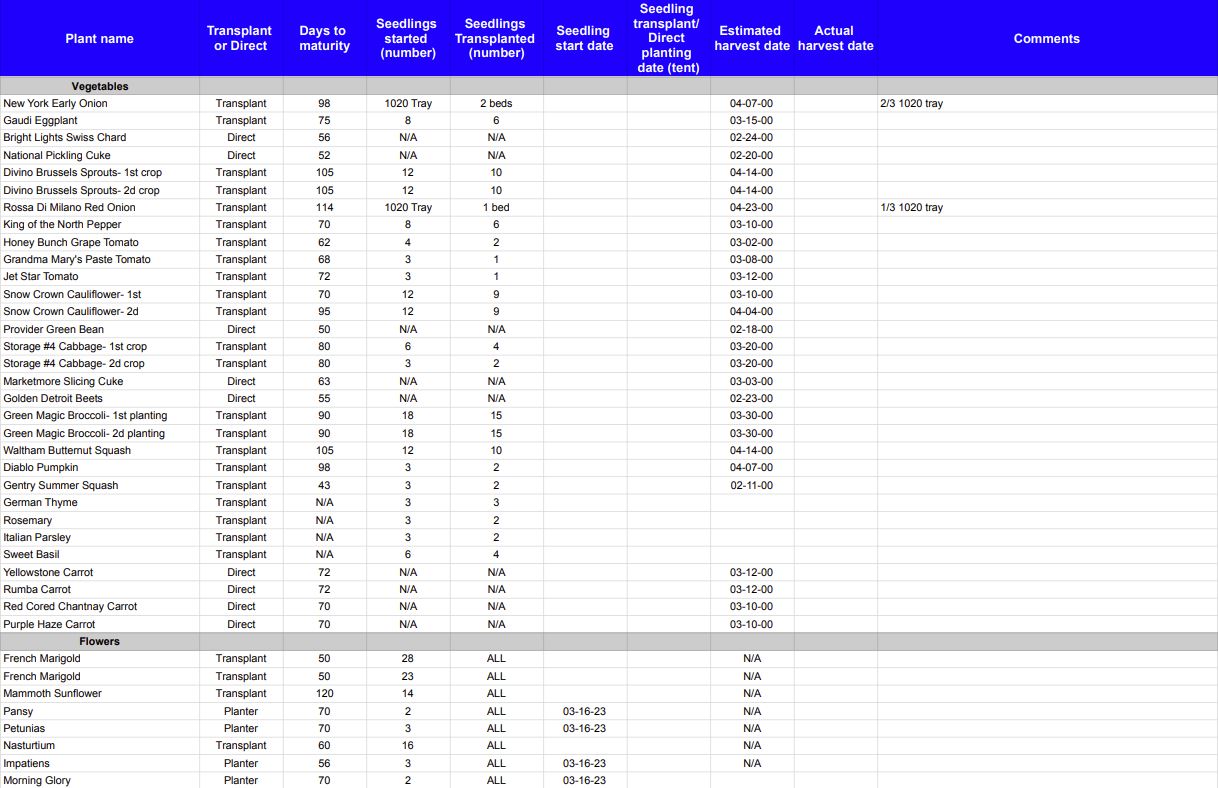Image resolution: width=1218 pixels, height=788 pixels.
Task: Select the 'Morning Glory' plant name cell
Action: pyautogui.click(x=37, y=780)
